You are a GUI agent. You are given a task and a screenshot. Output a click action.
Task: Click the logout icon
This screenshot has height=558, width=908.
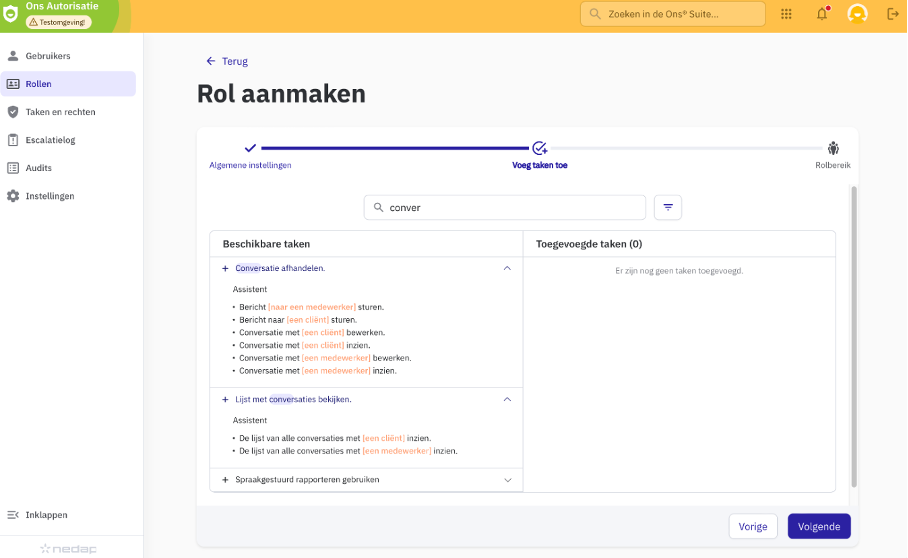893,14
